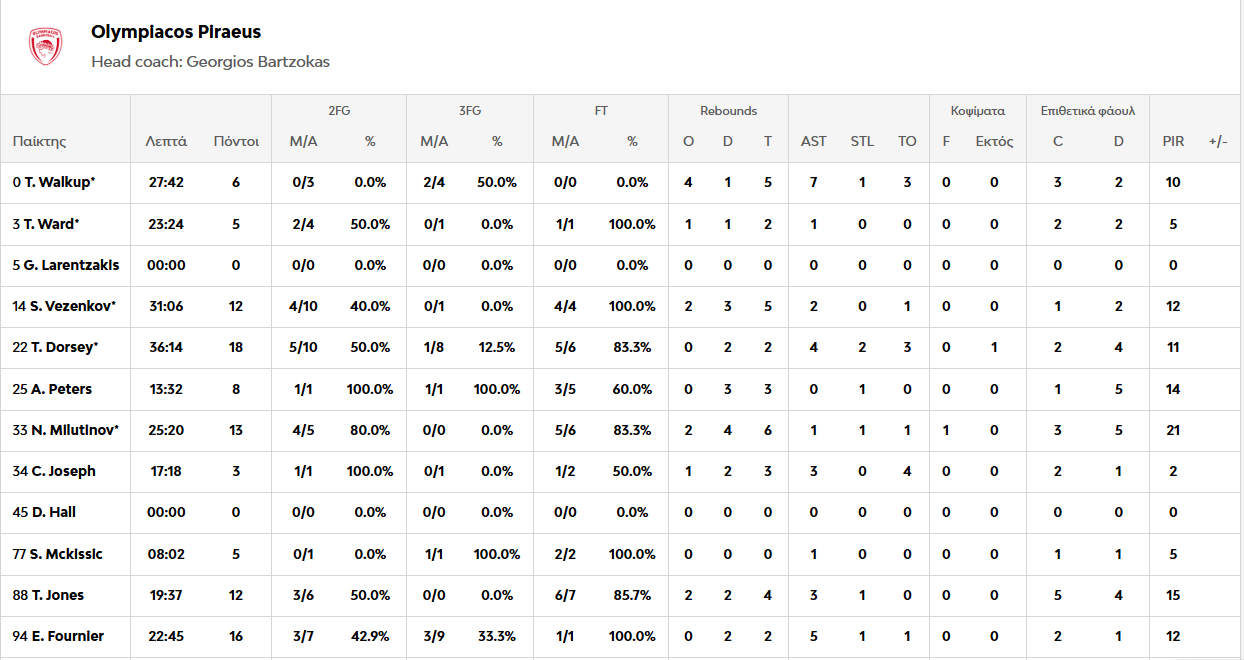Sort by the AST column header
The width and height of the screenshot is (1244, 660).
(x=814, y=141)
